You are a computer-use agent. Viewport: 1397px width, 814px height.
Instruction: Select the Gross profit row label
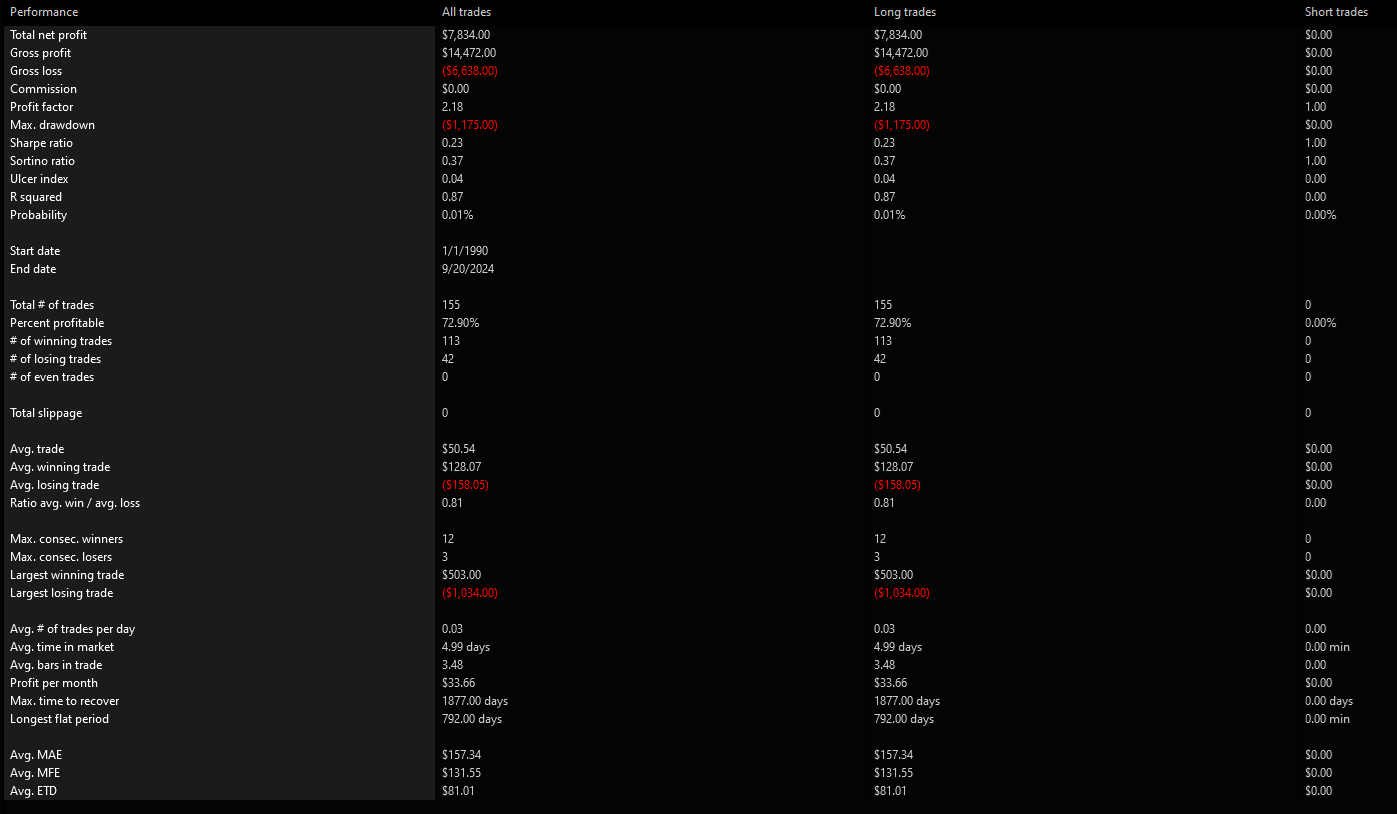(40, 53)
